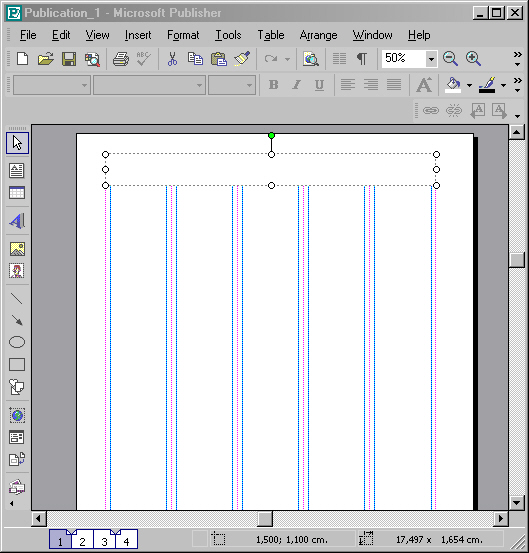529x553 pixels.
Task: Select the Arrow drawing tool
Action: 17,320
